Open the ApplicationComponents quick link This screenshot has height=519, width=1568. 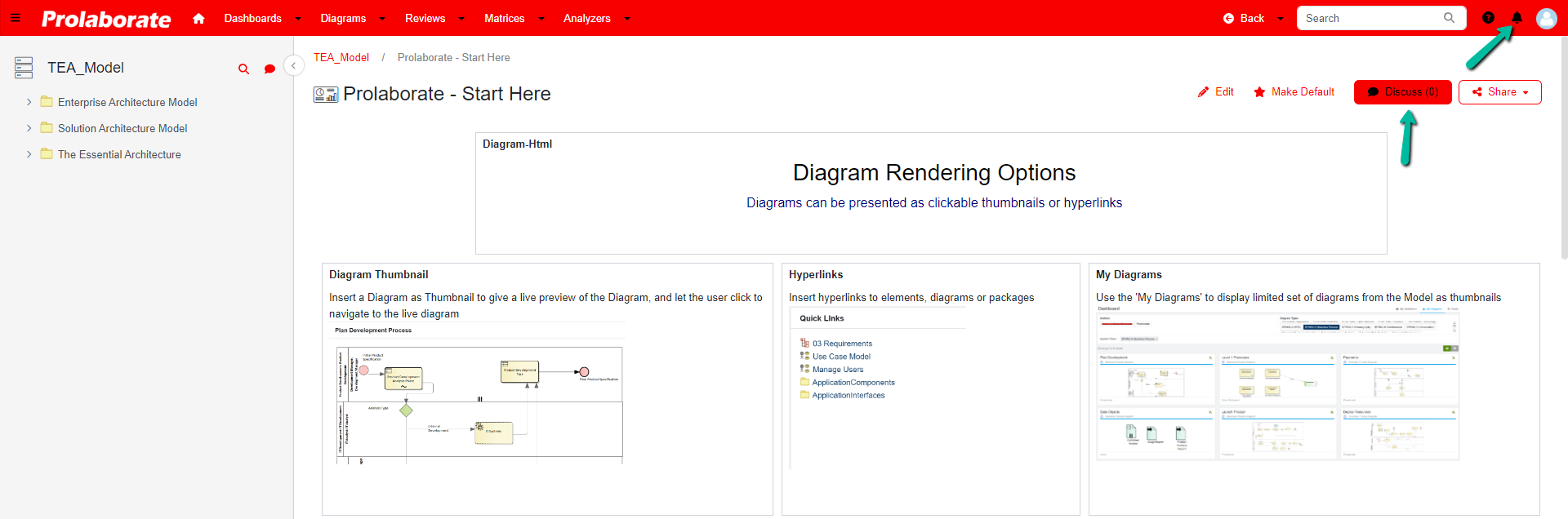(x=853, y=383)
